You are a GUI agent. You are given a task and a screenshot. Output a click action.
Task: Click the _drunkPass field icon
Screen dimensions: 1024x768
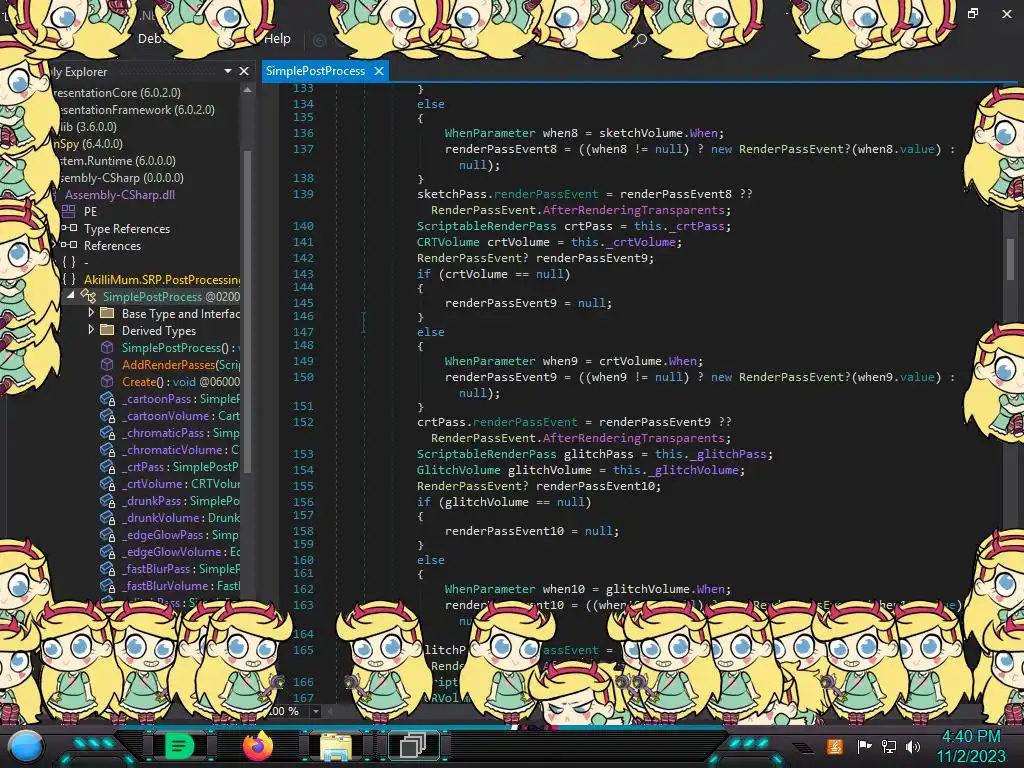108,500
